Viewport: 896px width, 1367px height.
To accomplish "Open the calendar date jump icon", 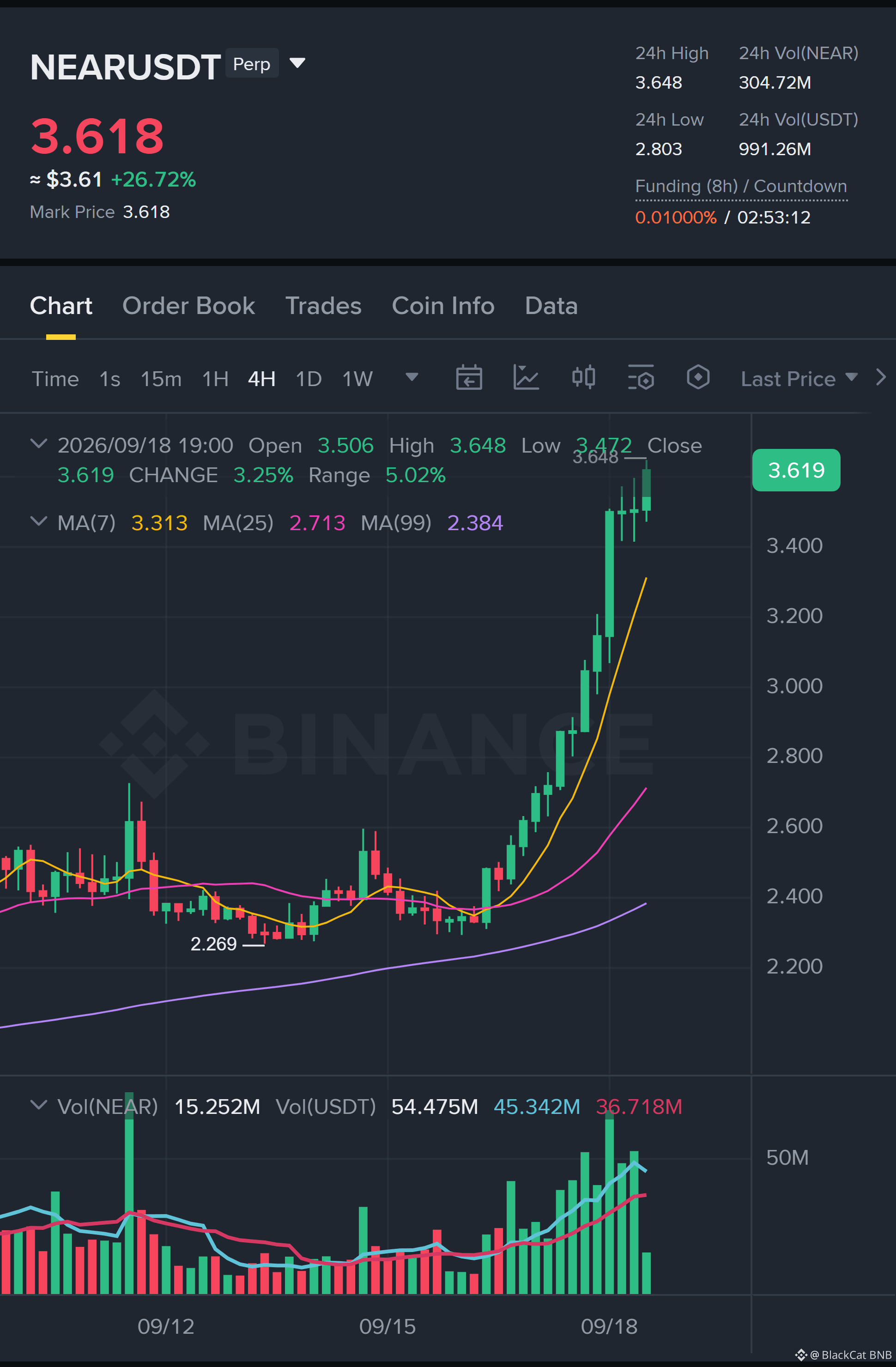I will pyautogui.click(x=469, y=377).
